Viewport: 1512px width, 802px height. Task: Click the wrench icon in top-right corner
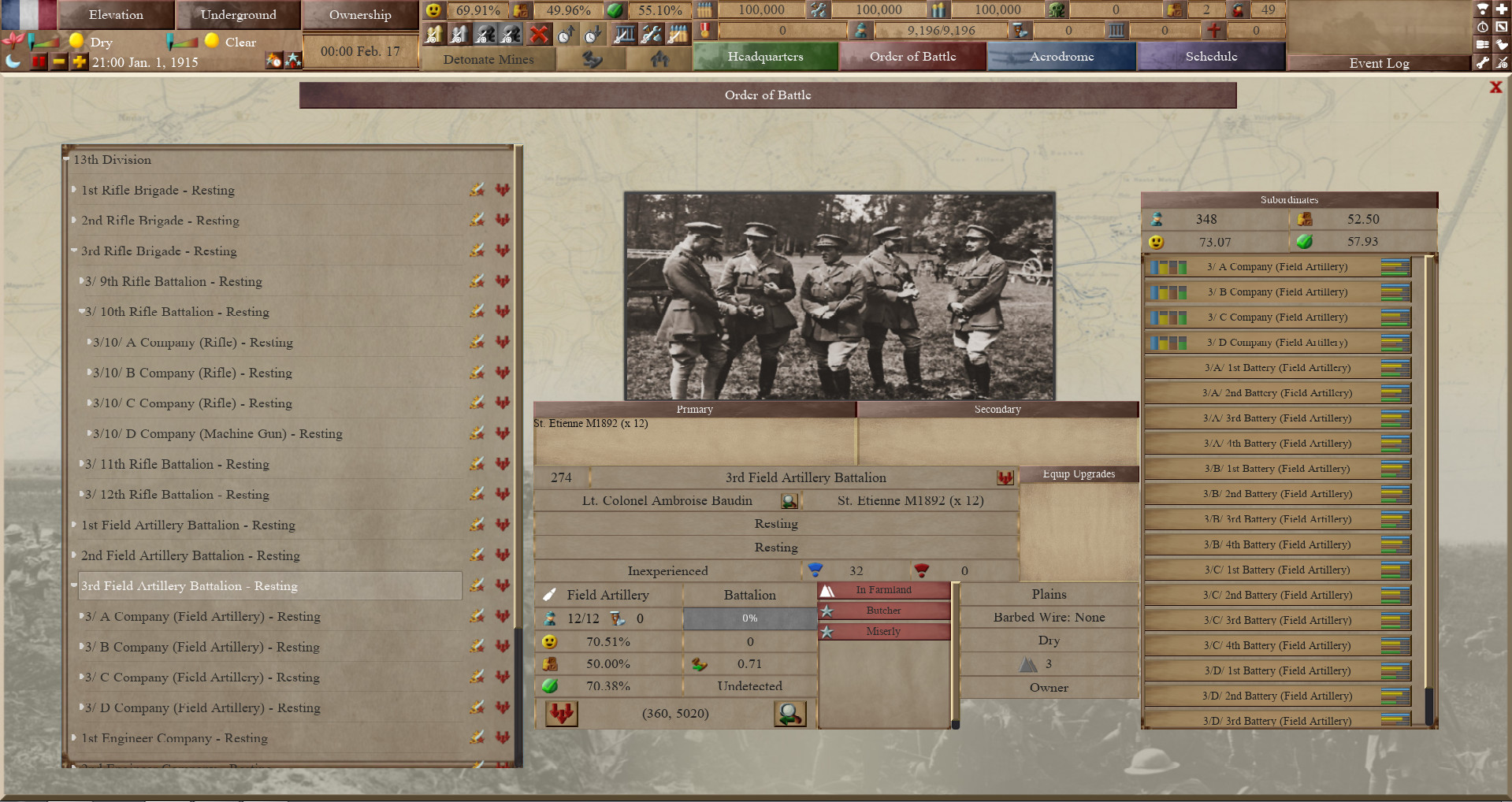click(1482, 62)
